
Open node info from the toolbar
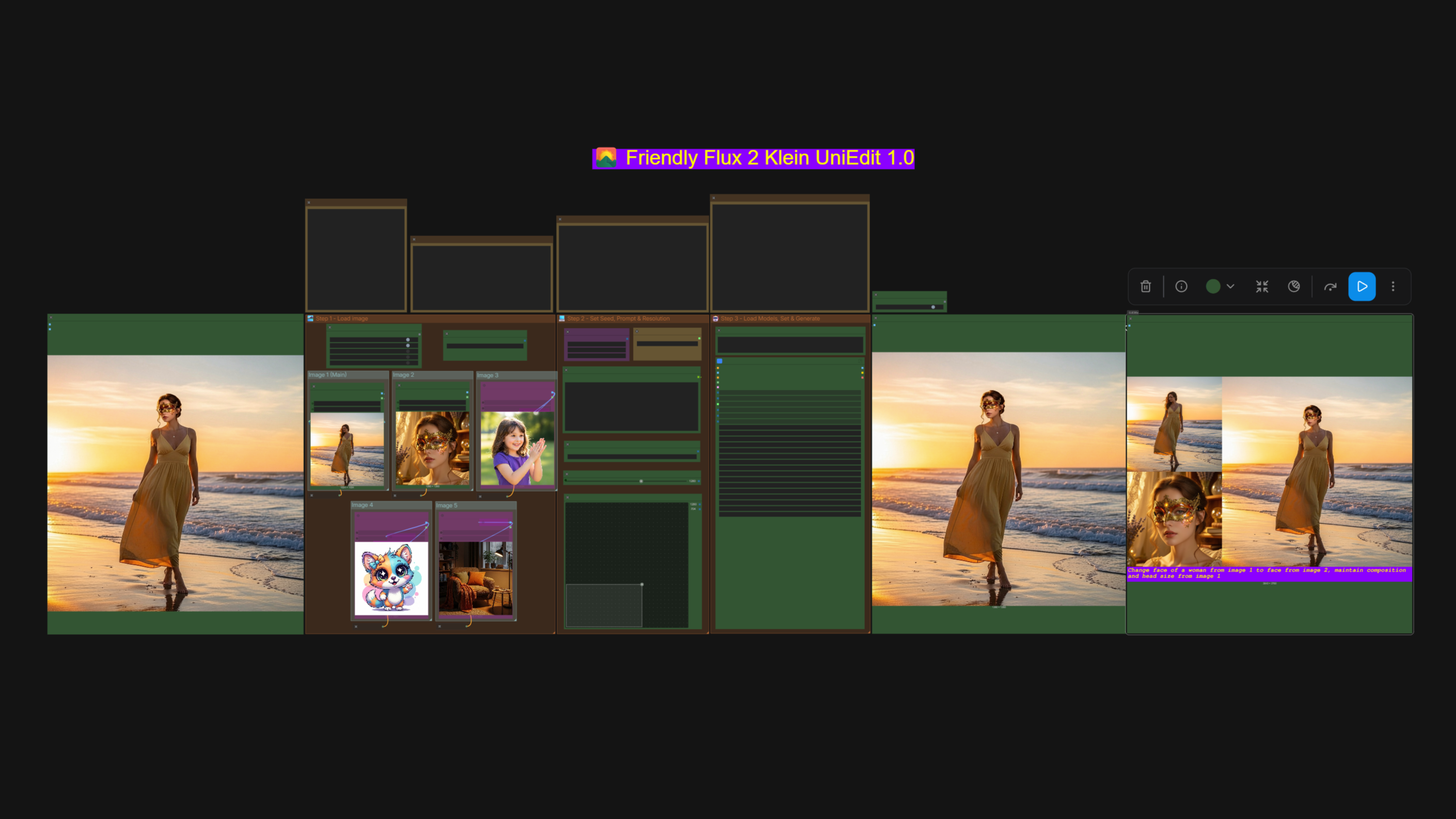pyautogui.click(x=1181, y=287)
